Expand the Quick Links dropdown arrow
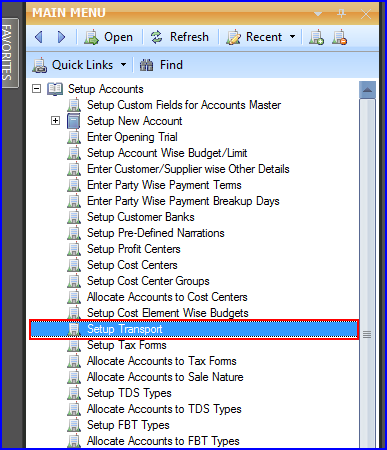The width and height of the screenshot is (387, 450). click(x=123, y=64)
